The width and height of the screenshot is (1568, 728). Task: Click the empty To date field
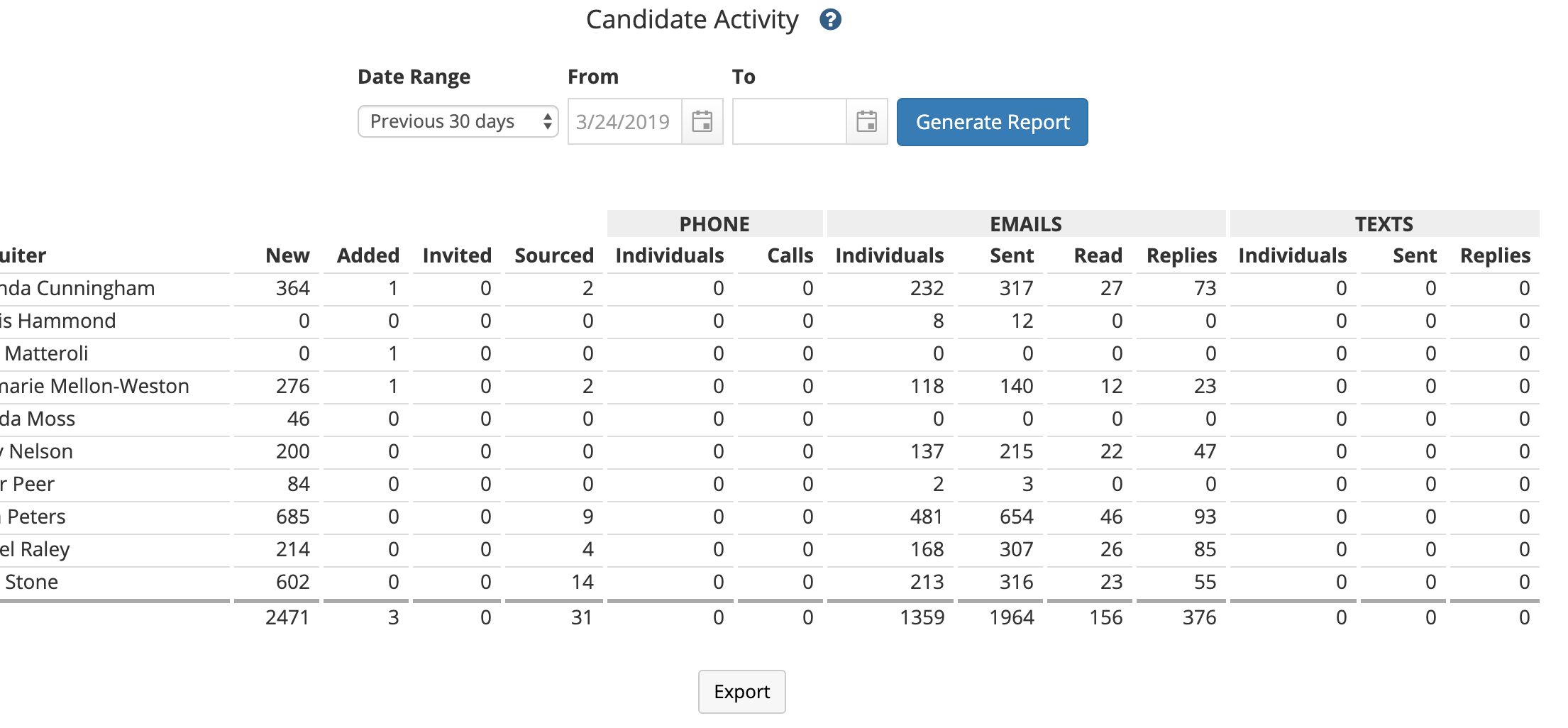[x=789, y=121]
